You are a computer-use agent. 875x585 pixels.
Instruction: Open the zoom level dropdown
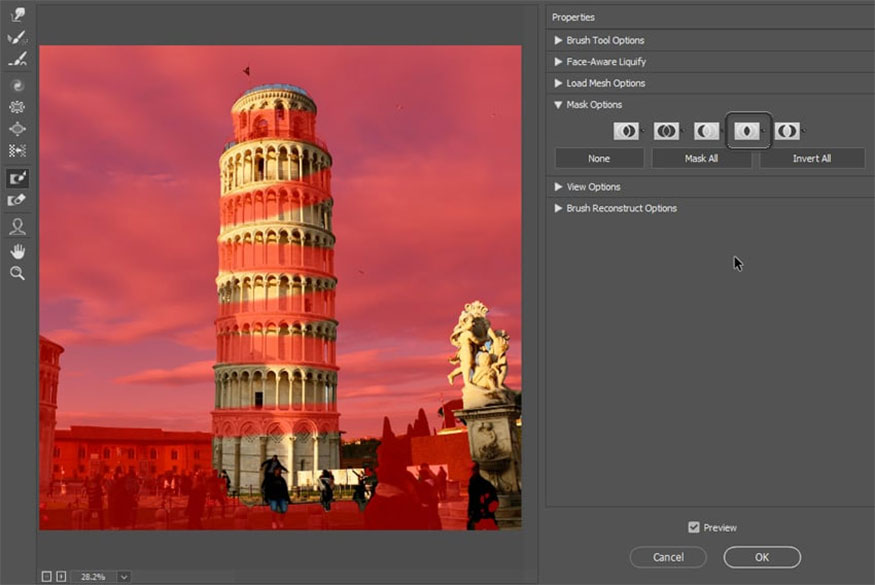pos(124,576)
